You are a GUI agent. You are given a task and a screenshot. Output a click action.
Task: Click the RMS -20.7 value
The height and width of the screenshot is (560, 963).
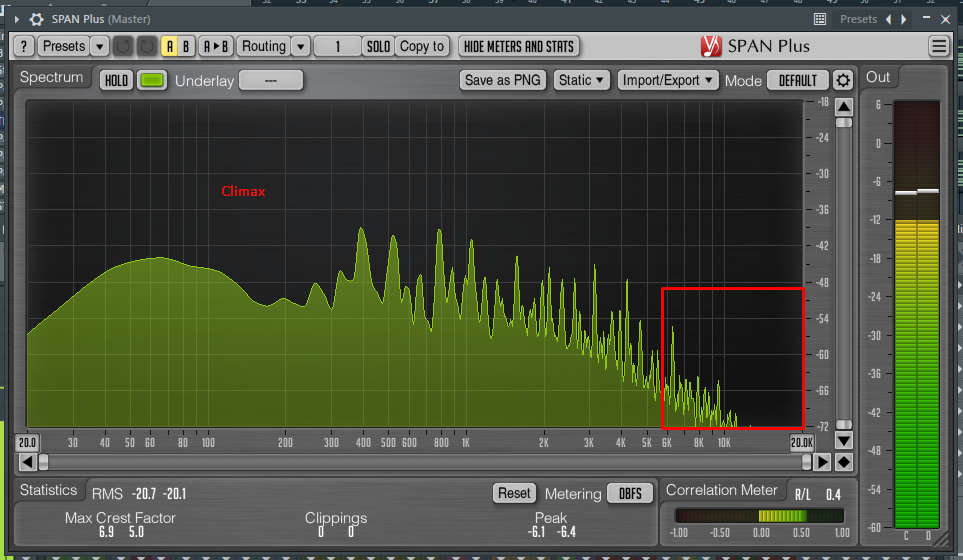[144, 494]
